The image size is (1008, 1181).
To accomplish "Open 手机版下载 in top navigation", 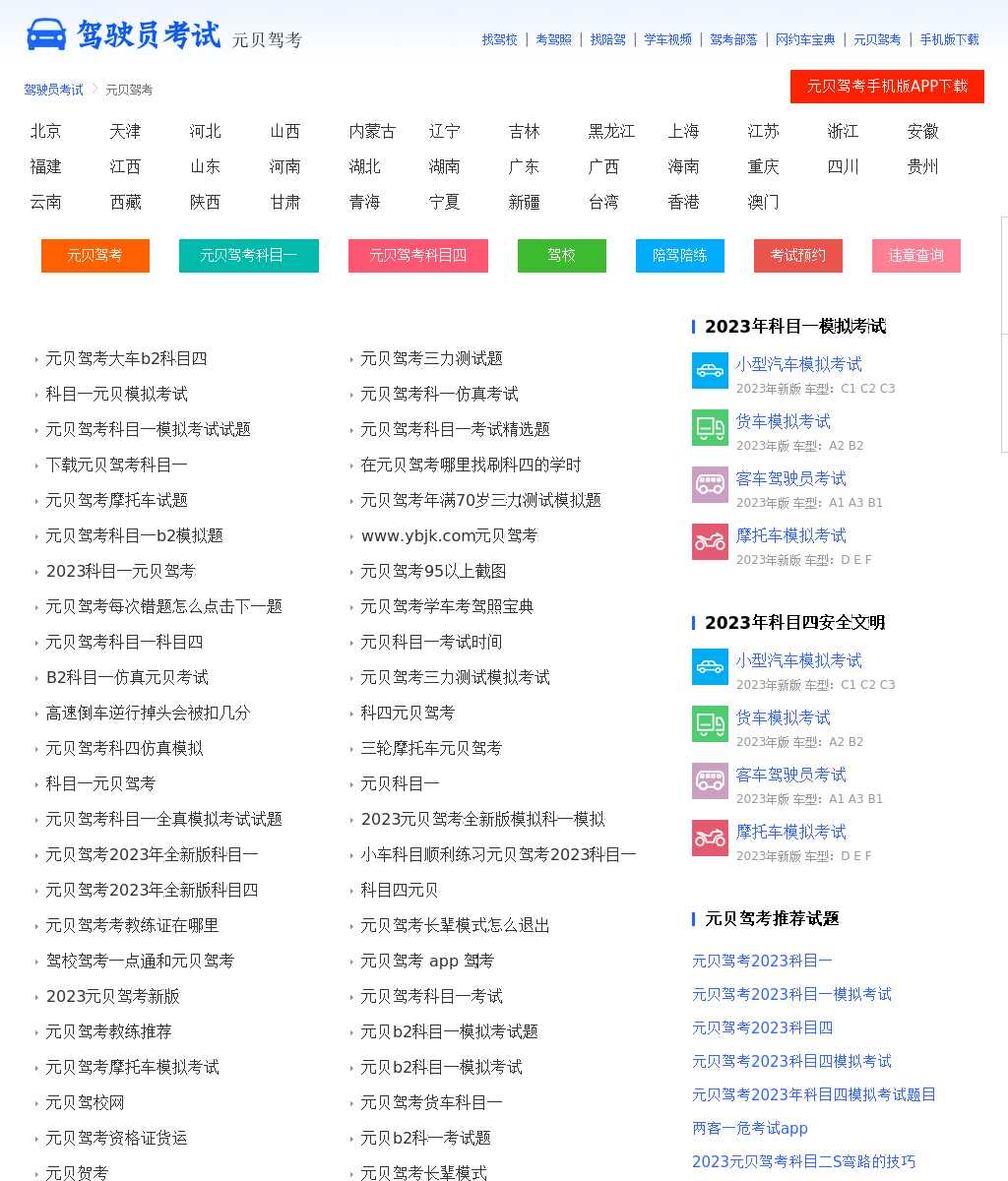I will click(x=950, y=39).
